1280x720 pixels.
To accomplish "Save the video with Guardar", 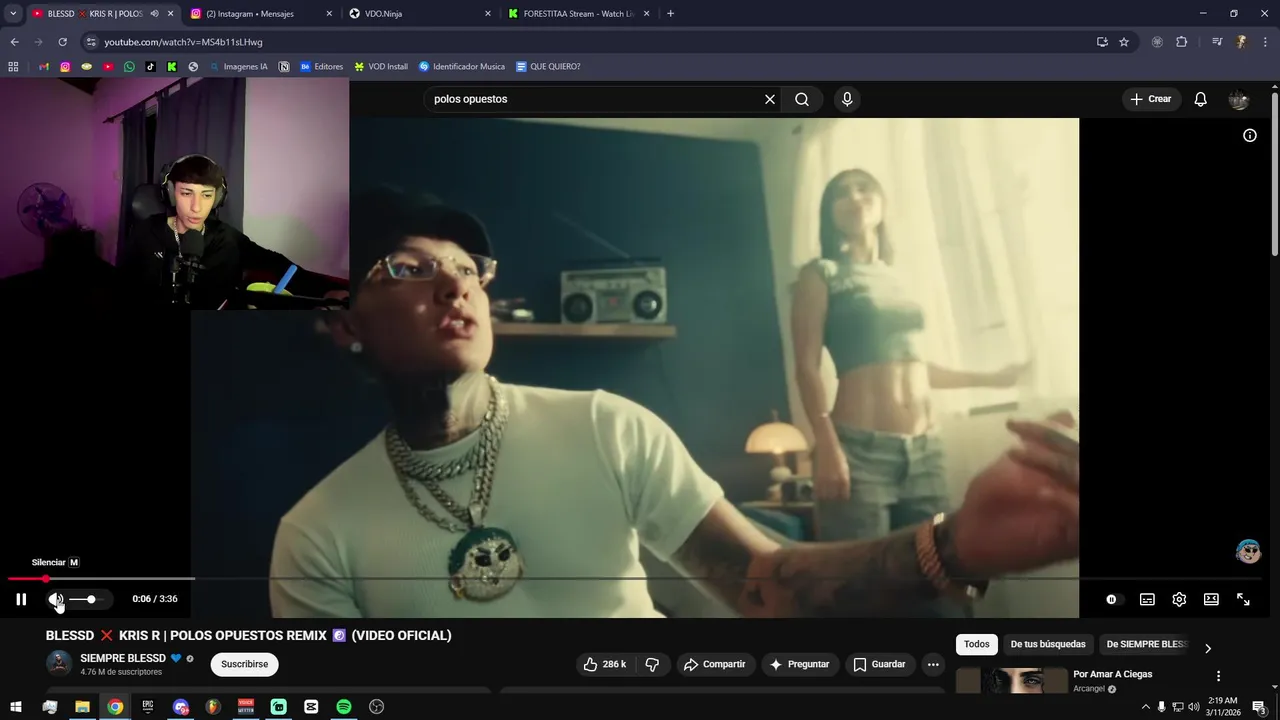I will pyautogui.click(x=879, y=664).
